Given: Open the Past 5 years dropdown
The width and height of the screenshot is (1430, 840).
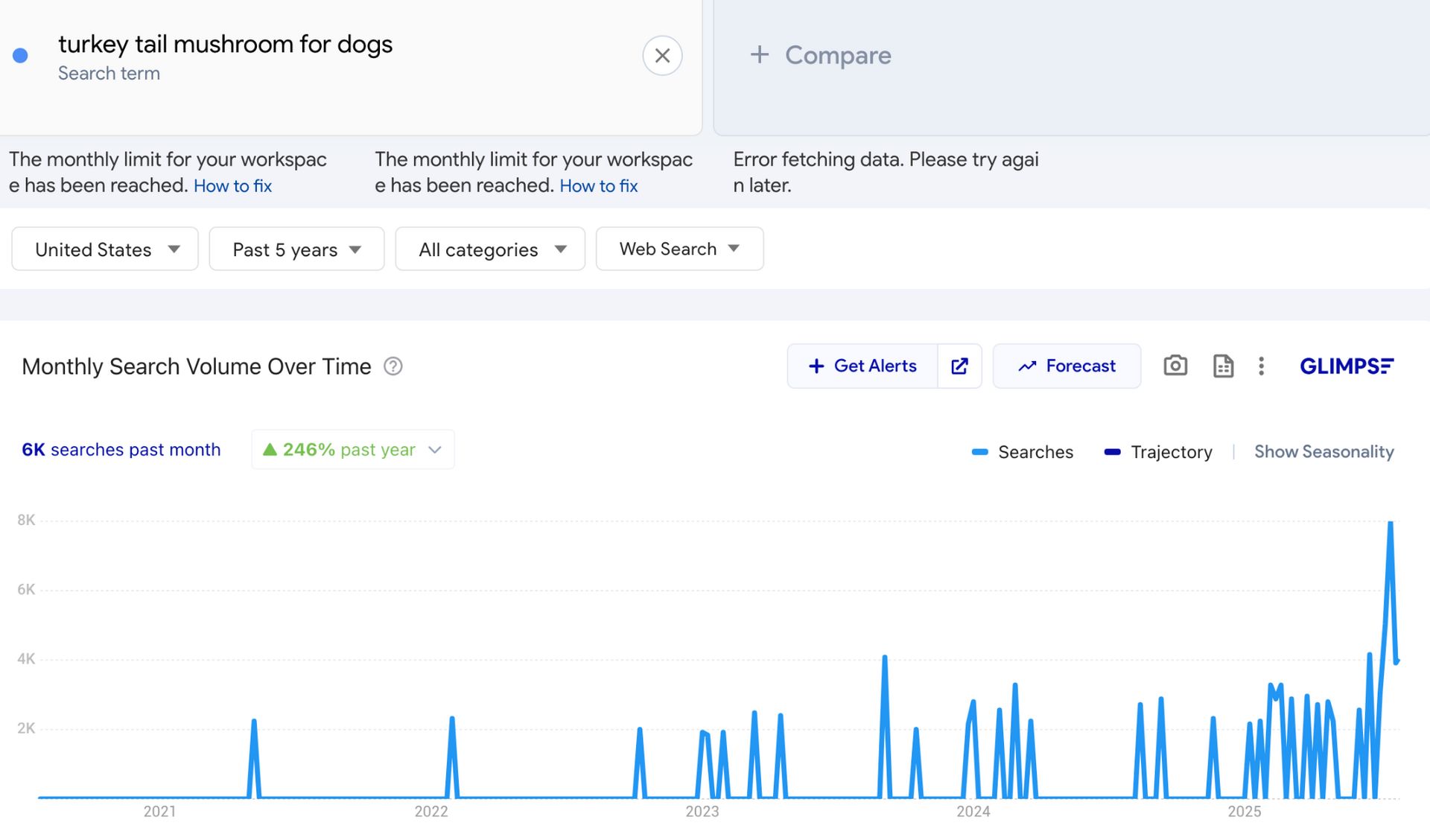Looking at the screenshot, I should click(x=296, y=249).
